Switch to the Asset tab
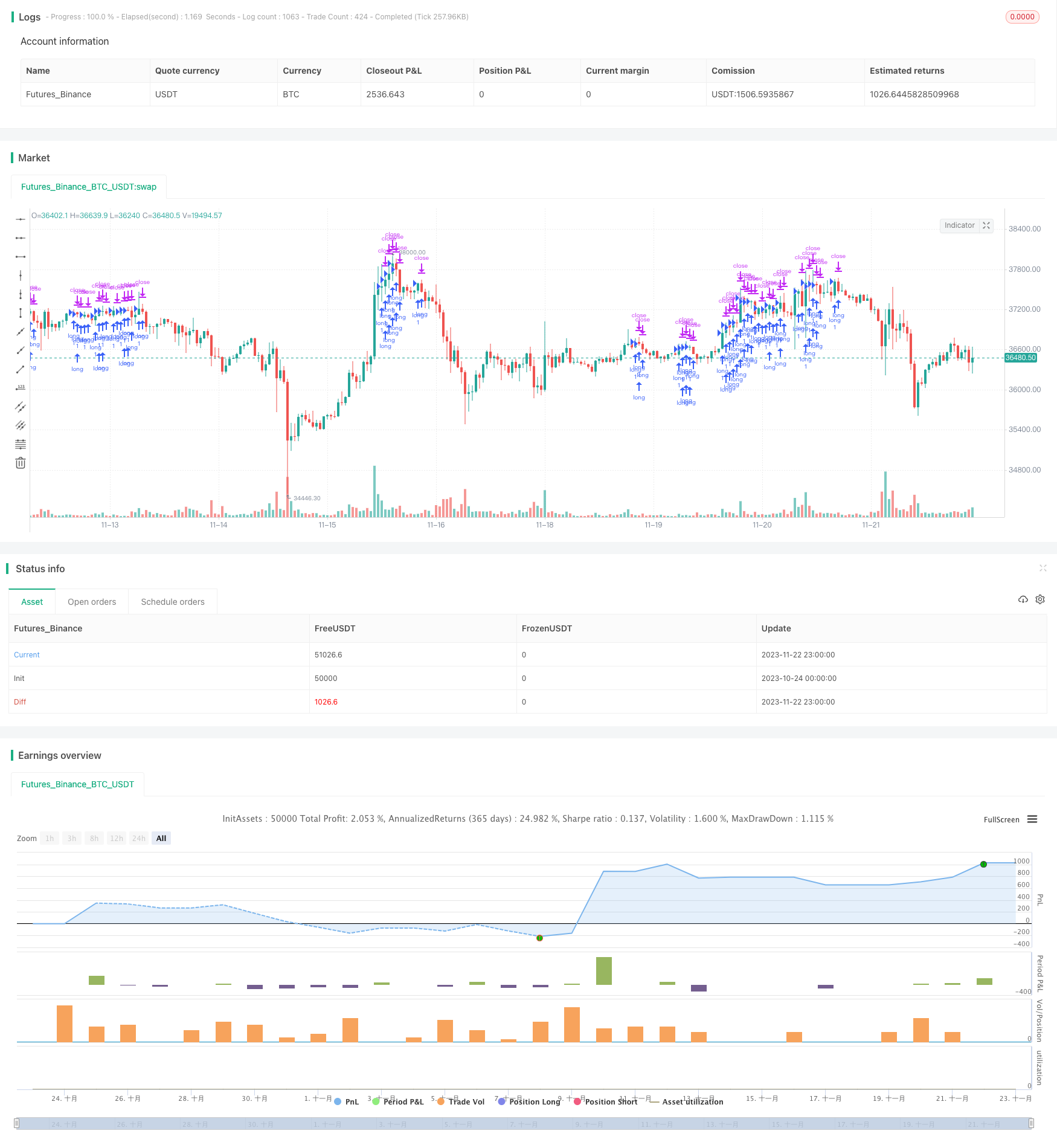Image resolution: width=1057 pixels, height=1148 pixels. 32,602
